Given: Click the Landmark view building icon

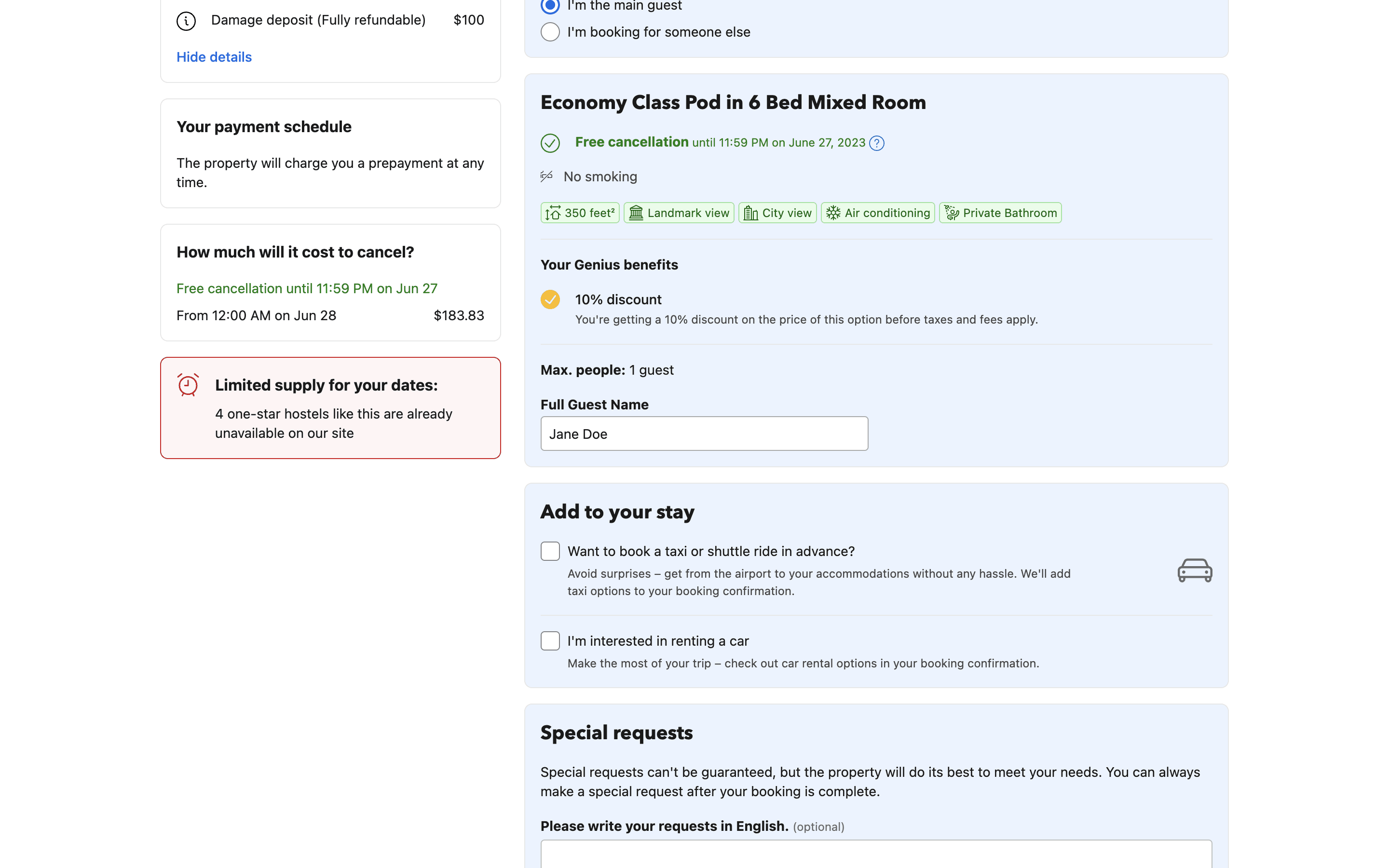Looking at the screenshot, I should 636,213.
